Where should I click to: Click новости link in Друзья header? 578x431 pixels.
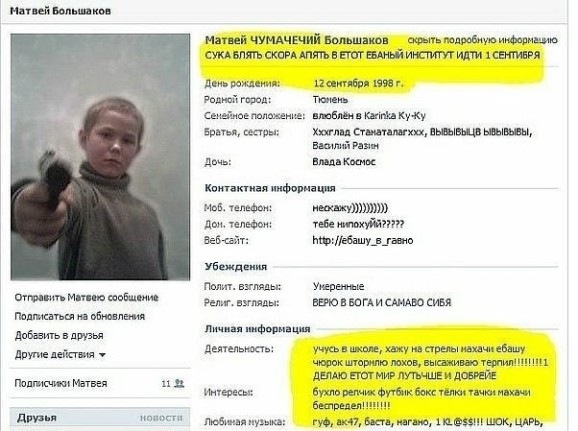(161, 418)
